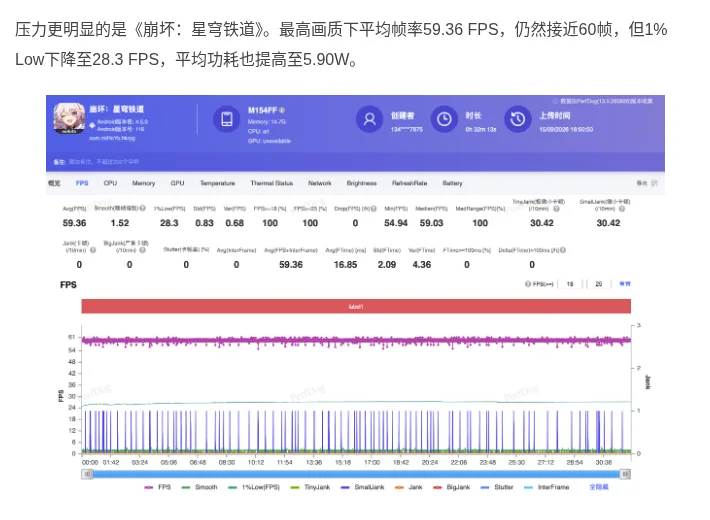Switch to the Network tab

tap(320, 183)
